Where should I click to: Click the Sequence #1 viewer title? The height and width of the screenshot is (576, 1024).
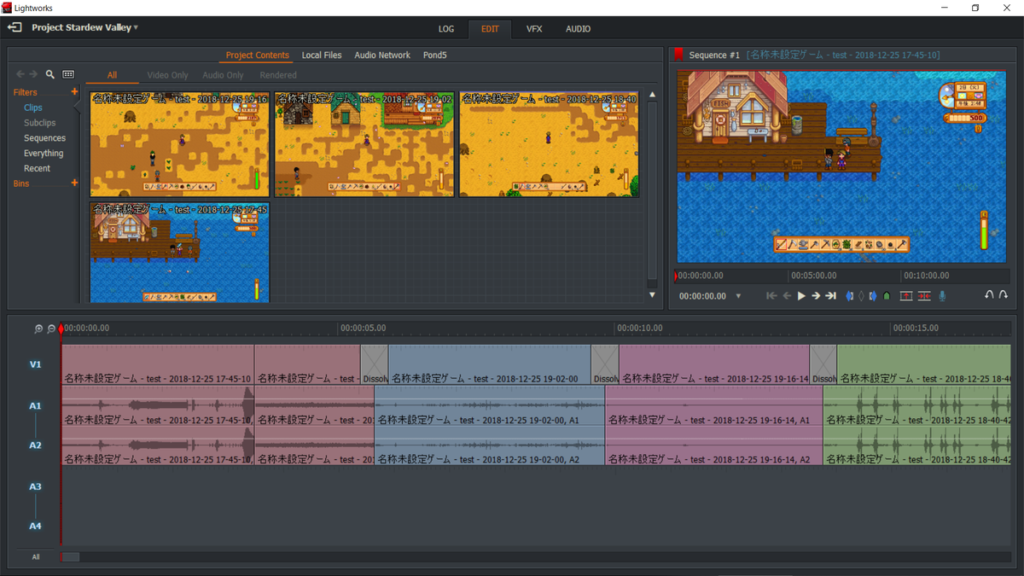(x=714, y=55)
